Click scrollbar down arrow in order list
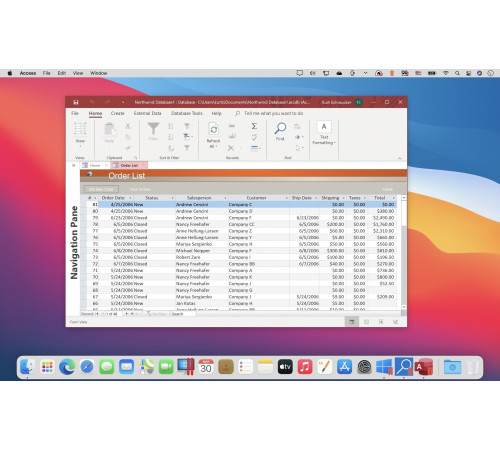 [404, 307]
